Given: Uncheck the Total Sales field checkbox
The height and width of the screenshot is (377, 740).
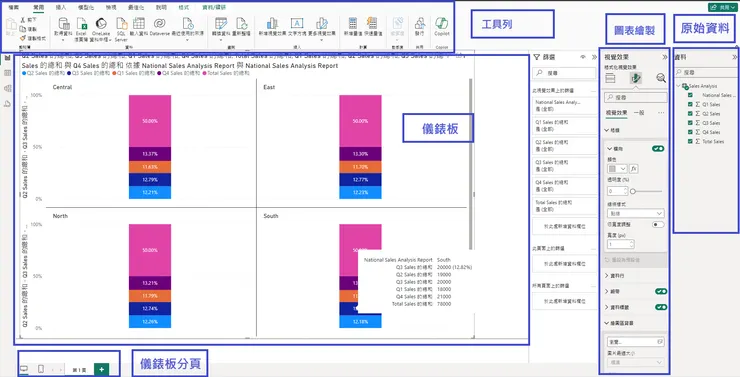Looking at the screenshot, I should coord(690,141).
